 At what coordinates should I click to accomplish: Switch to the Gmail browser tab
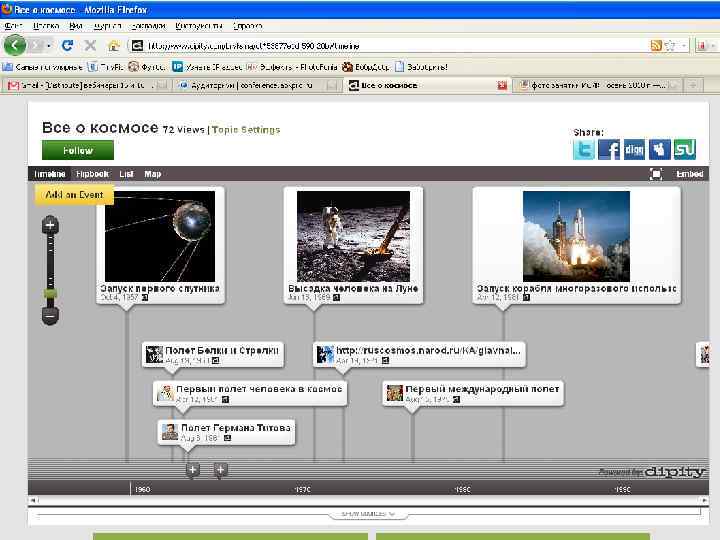[87, 85]
